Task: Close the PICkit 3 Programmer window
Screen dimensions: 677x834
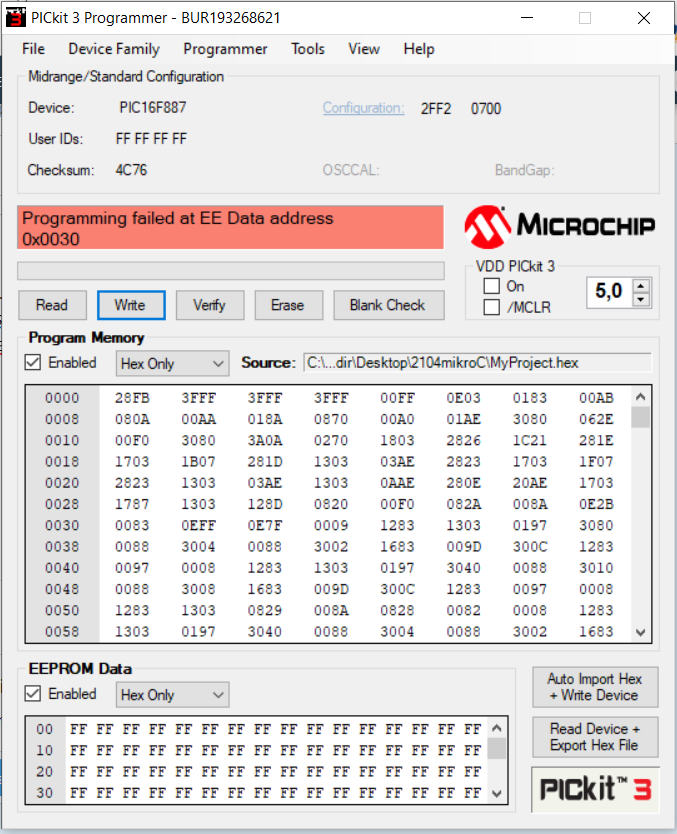Action: point(644,18)
